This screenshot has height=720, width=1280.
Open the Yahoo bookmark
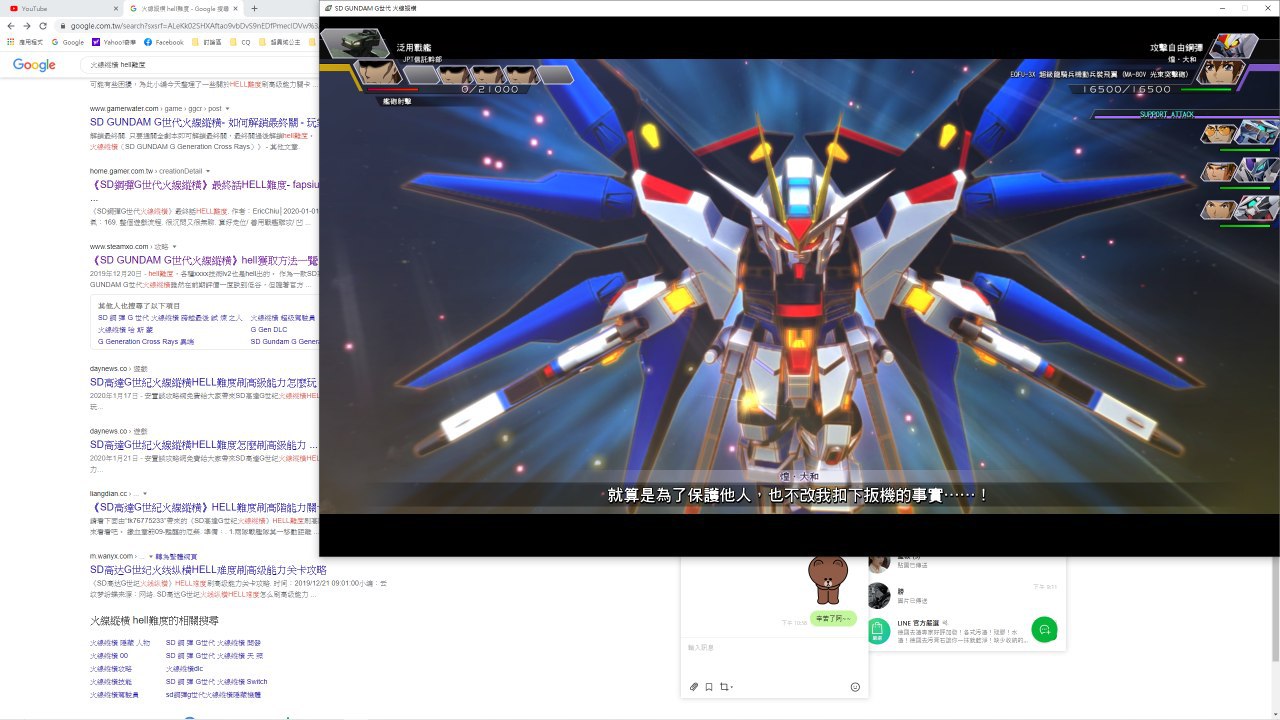113,42
